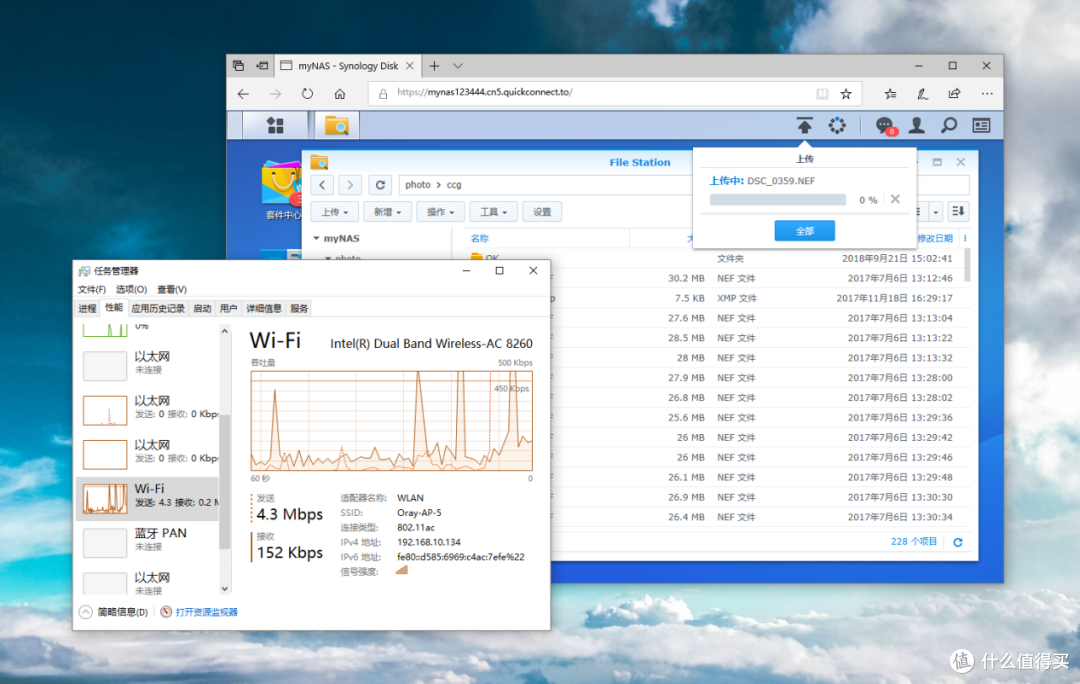Viewport: 1080px width, 684px height.
Task: Open the 工具 dropdown menu
Action: (493, 212)
